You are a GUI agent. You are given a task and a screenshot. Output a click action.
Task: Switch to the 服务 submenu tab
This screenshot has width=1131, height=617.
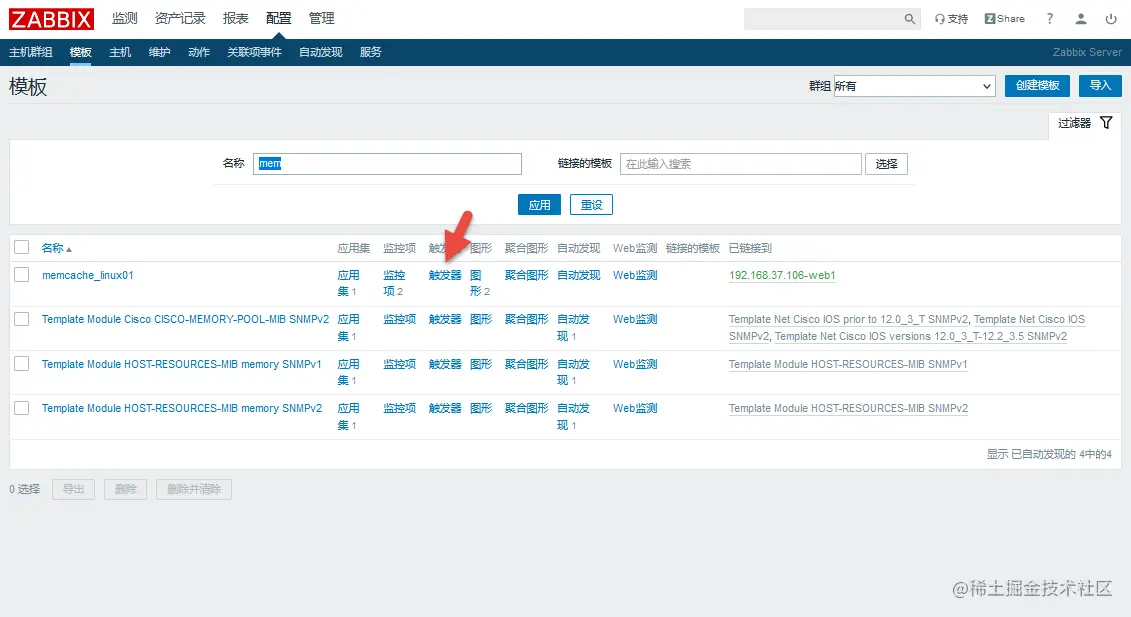click(x=371, y=52)
